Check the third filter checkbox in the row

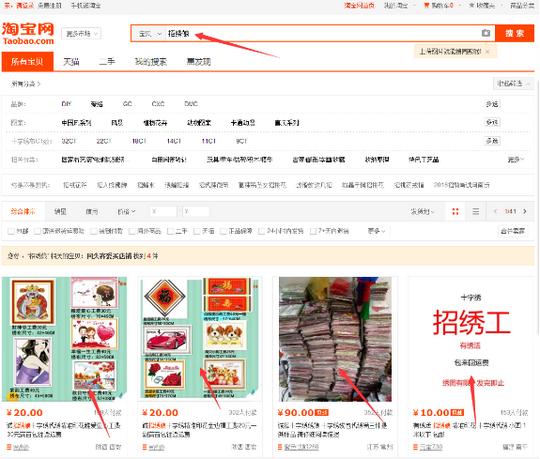(x=93, y=231)
